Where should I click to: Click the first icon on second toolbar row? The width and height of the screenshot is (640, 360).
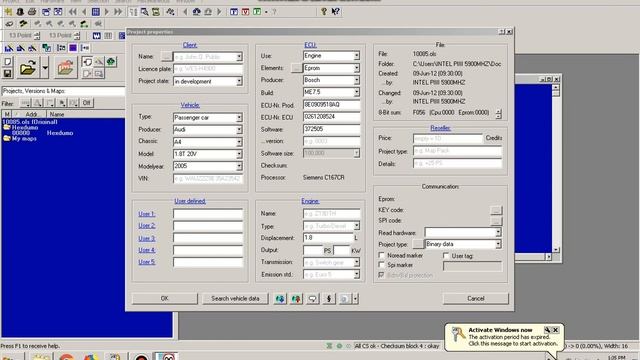point(10,24)
